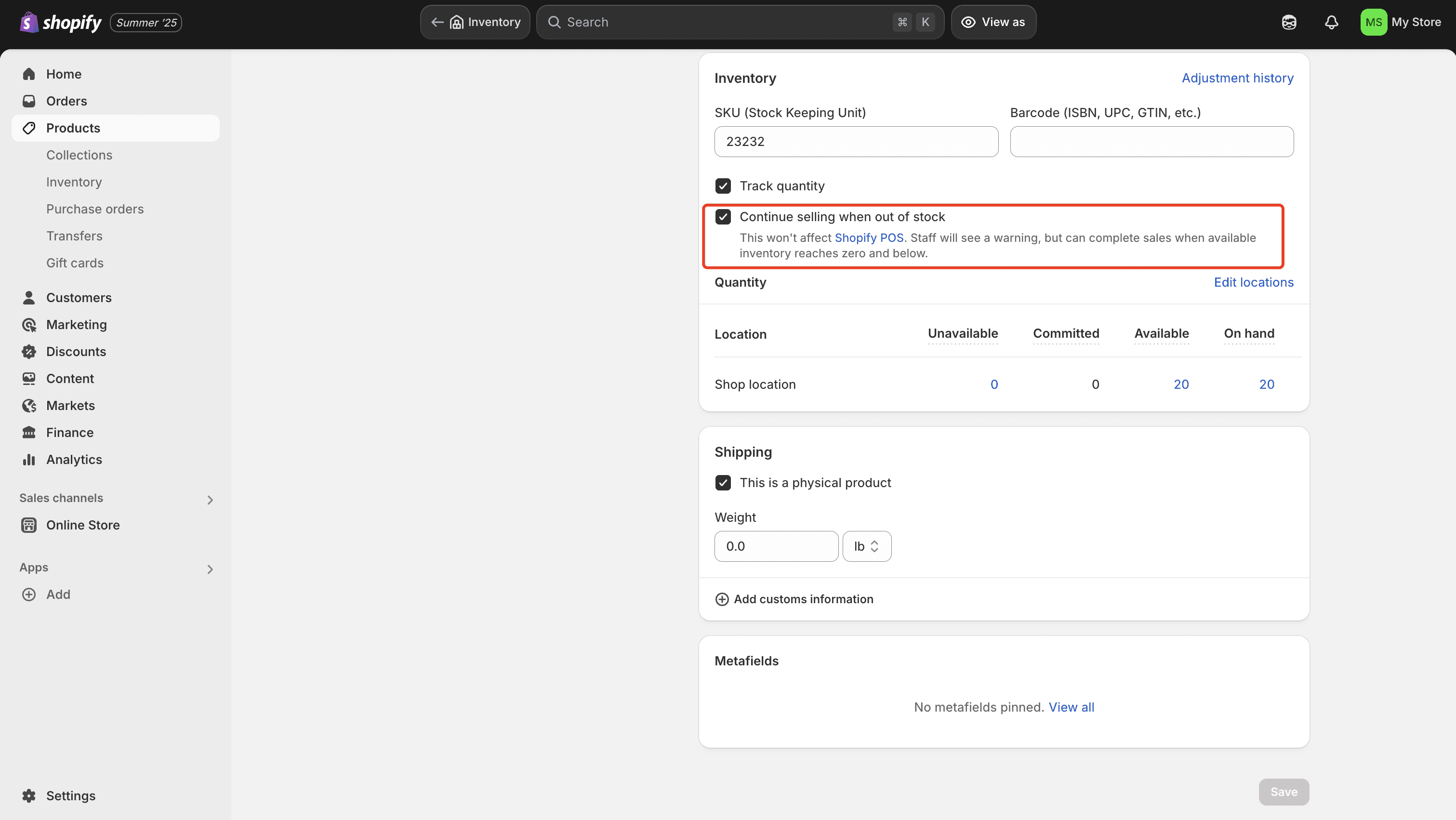Toggle Continue selling when out of stock
The width and height of the screenshot is (1456, 820).
(723, 217)
